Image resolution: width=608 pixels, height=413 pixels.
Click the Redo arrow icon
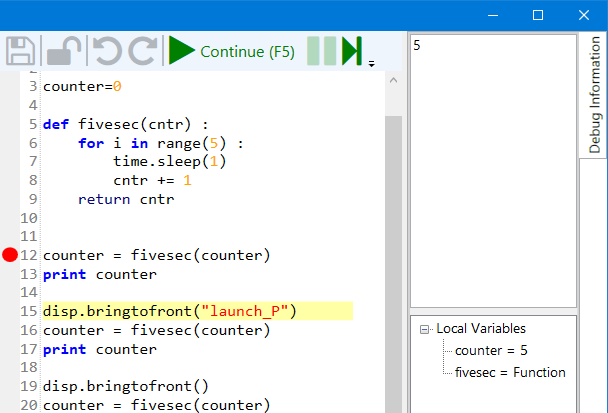(144, 52)
